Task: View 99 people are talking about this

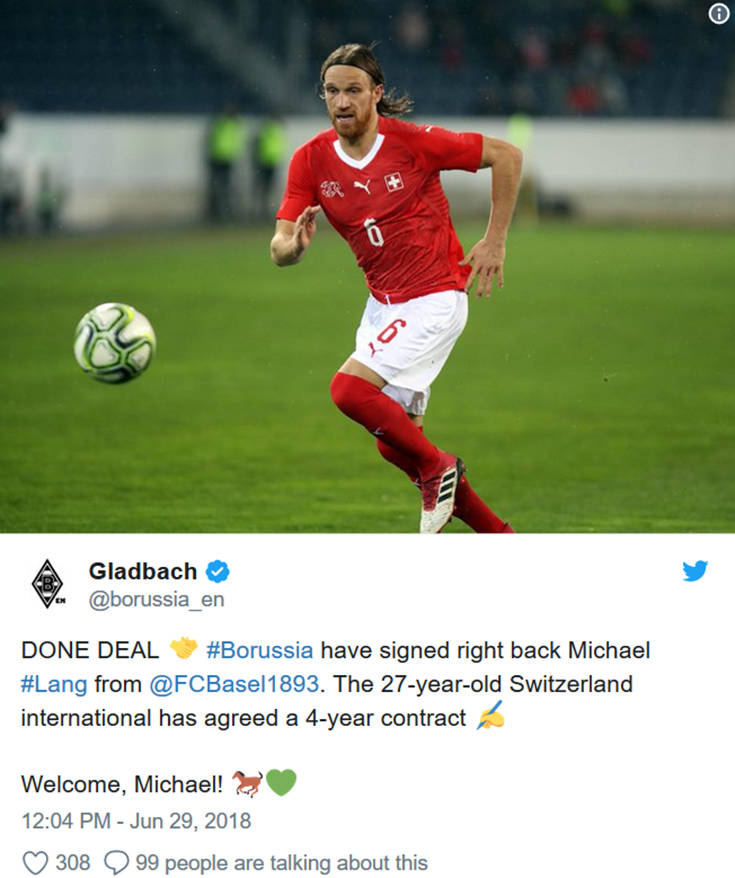Action: [282, 863]
